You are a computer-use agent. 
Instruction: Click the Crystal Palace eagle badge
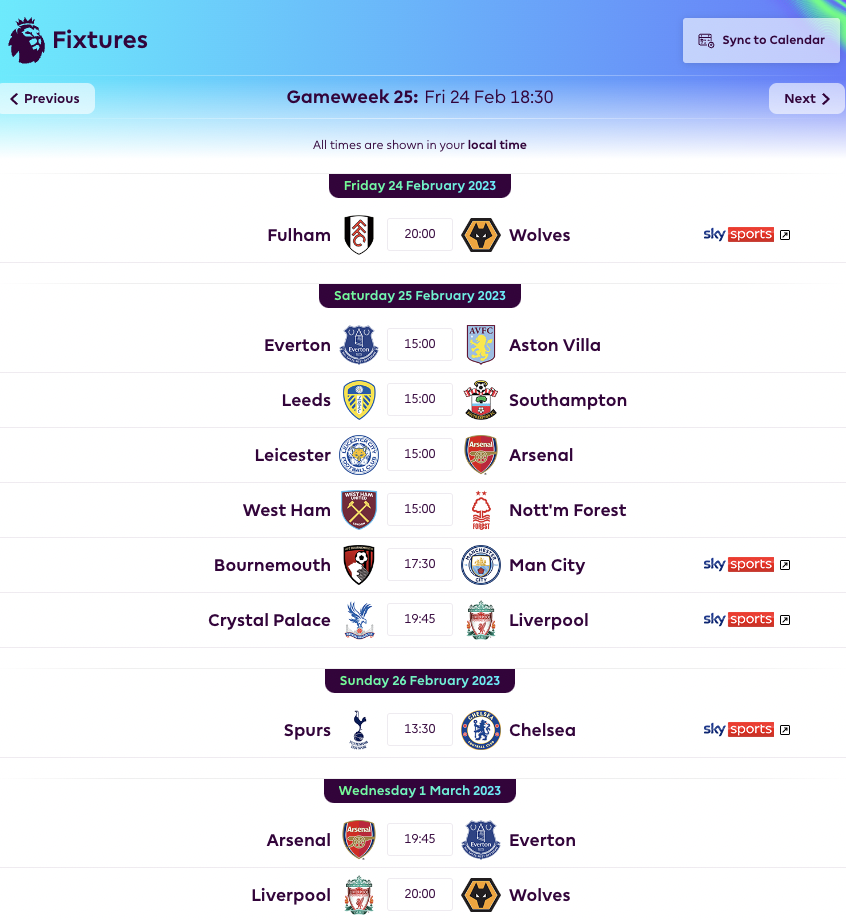(359, 619)
